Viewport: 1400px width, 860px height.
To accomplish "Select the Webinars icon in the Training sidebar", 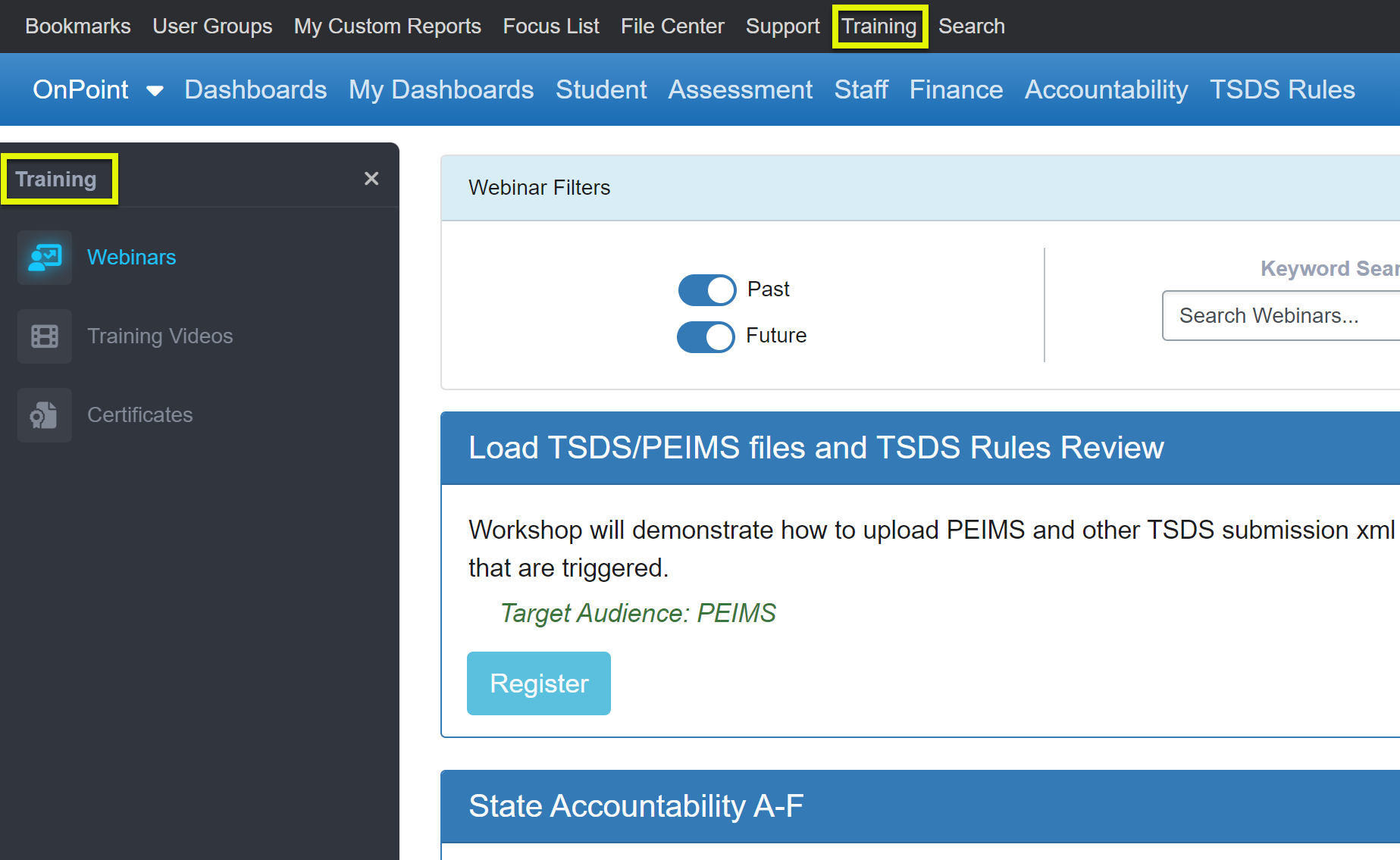I will [44, 257].
